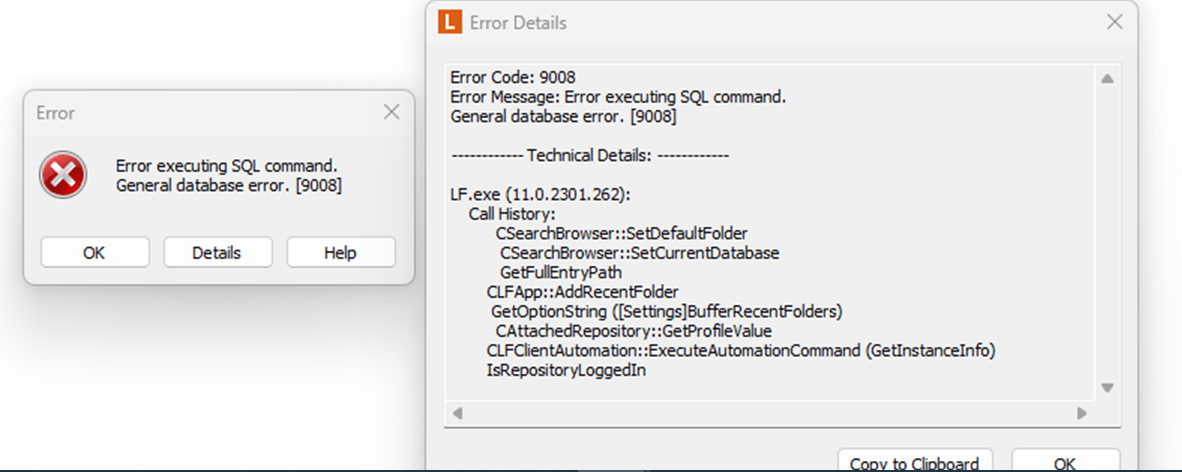Click the red error X icon
Viewport: 1182px width, 472px height.
coord(63,175)
